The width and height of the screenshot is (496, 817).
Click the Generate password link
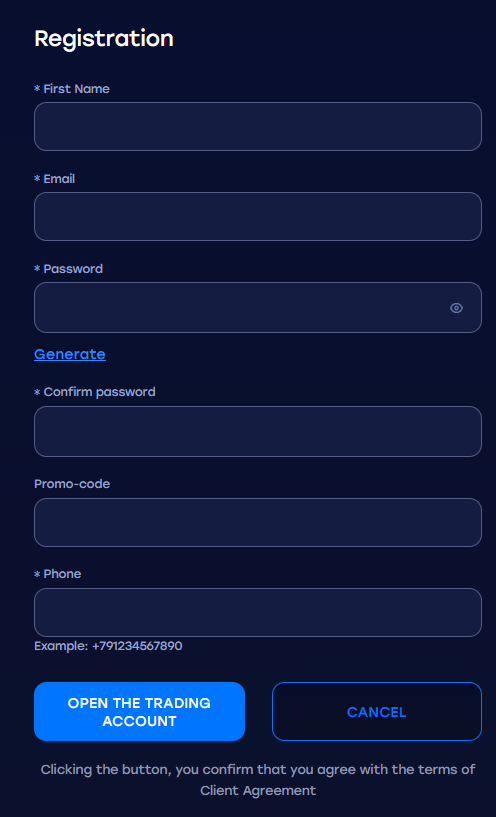[70, 354]
